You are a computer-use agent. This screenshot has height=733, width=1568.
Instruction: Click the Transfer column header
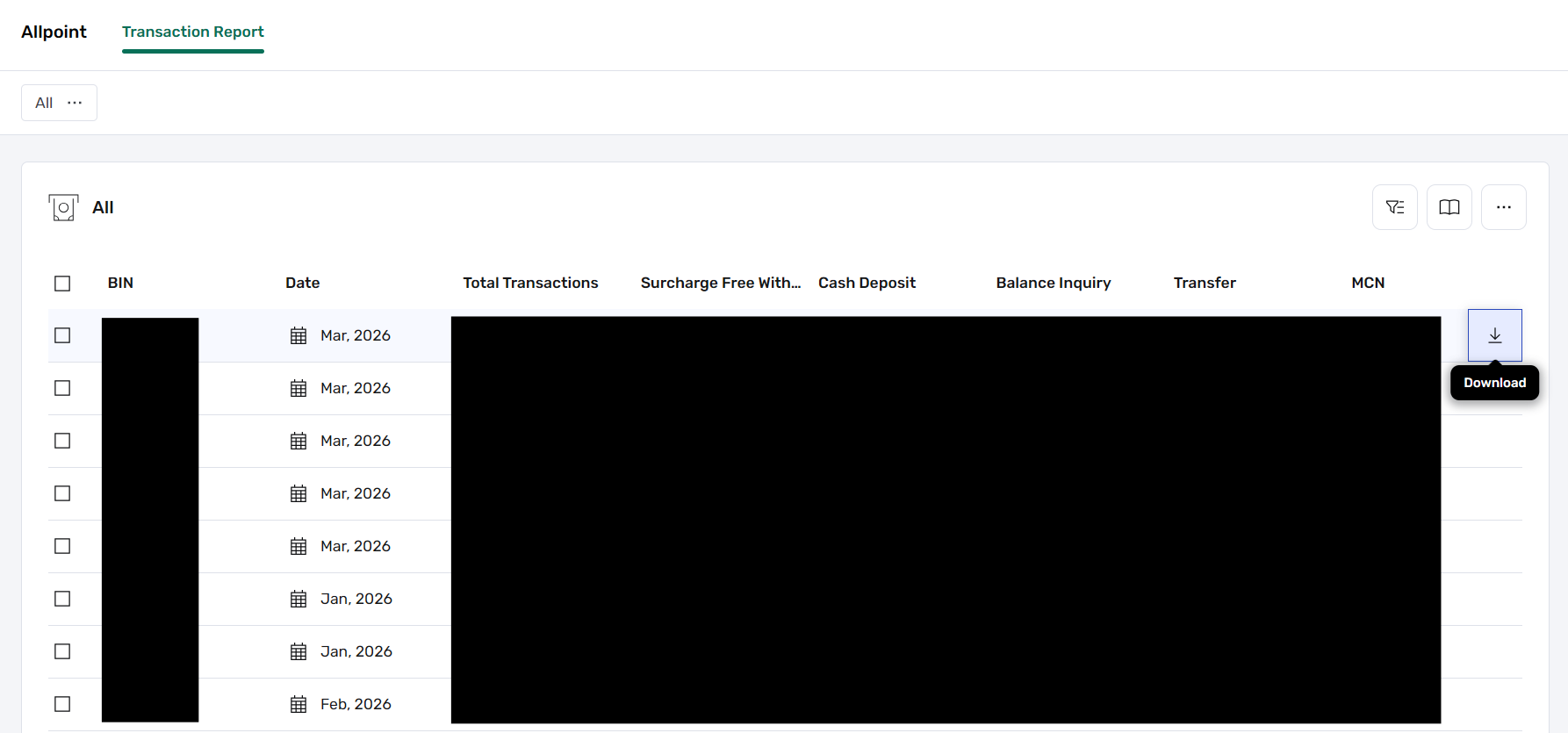click(x=1205, y=283)
